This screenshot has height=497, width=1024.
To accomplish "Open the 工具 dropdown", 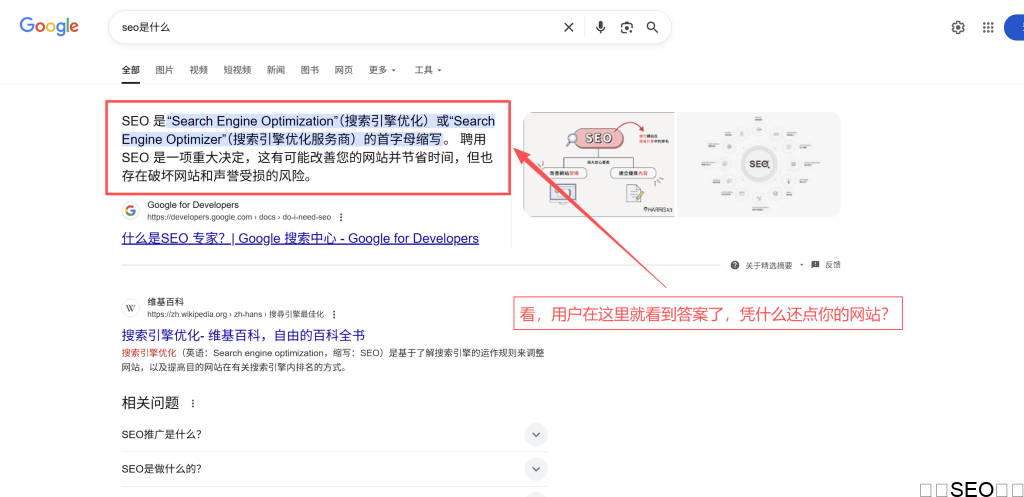I will [428, 70].
